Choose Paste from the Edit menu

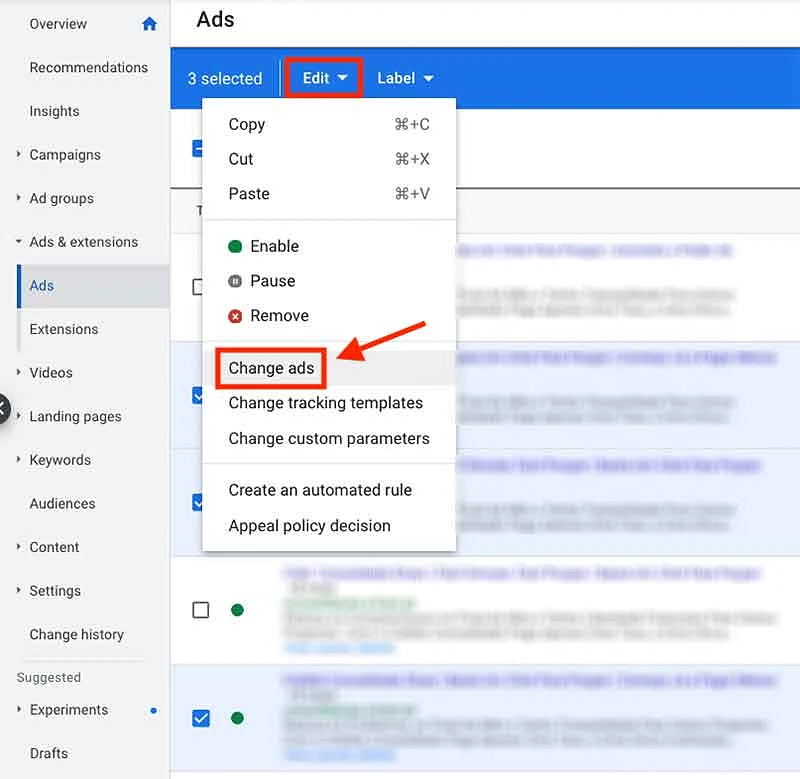[x=329, y=194]
